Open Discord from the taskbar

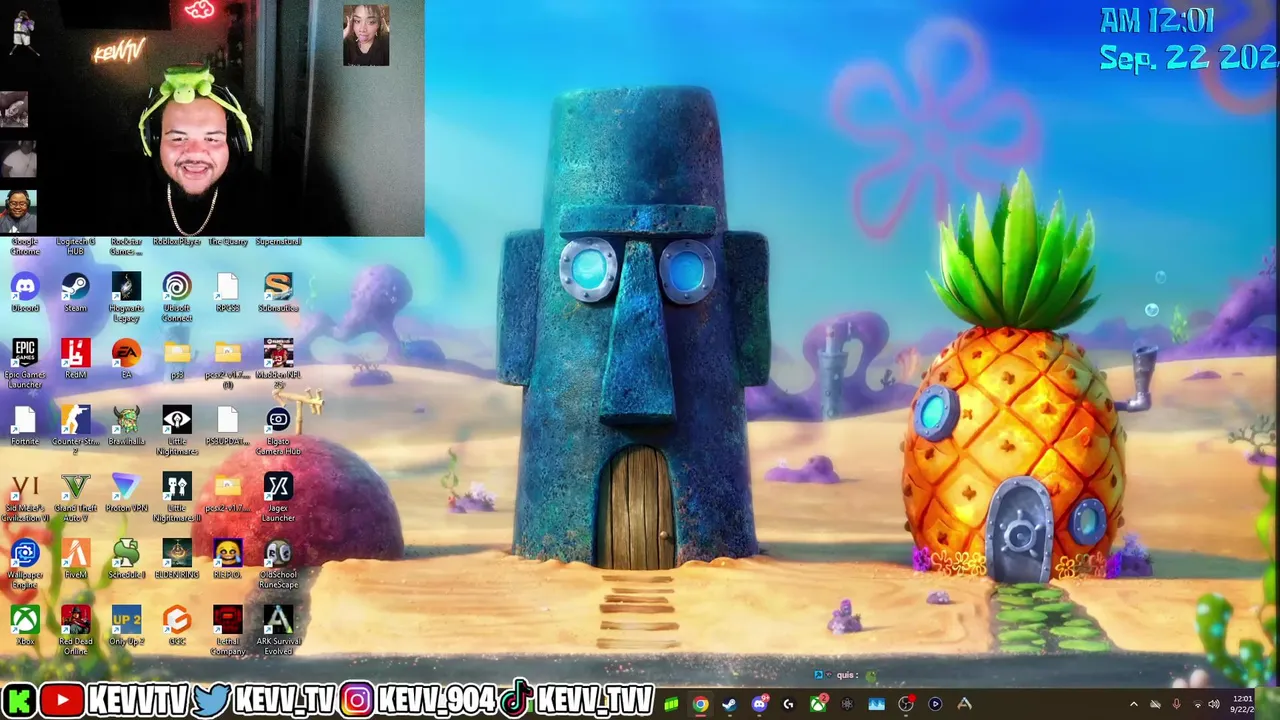coord(759,704)
